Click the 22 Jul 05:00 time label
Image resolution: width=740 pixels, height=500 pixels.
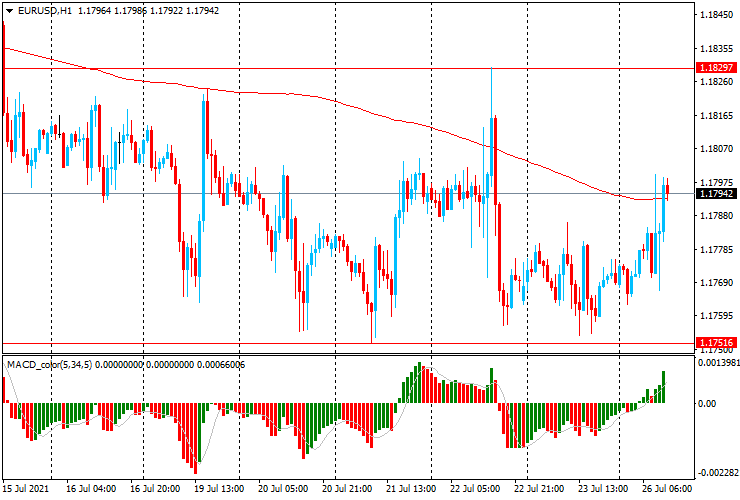click(475, 489)
